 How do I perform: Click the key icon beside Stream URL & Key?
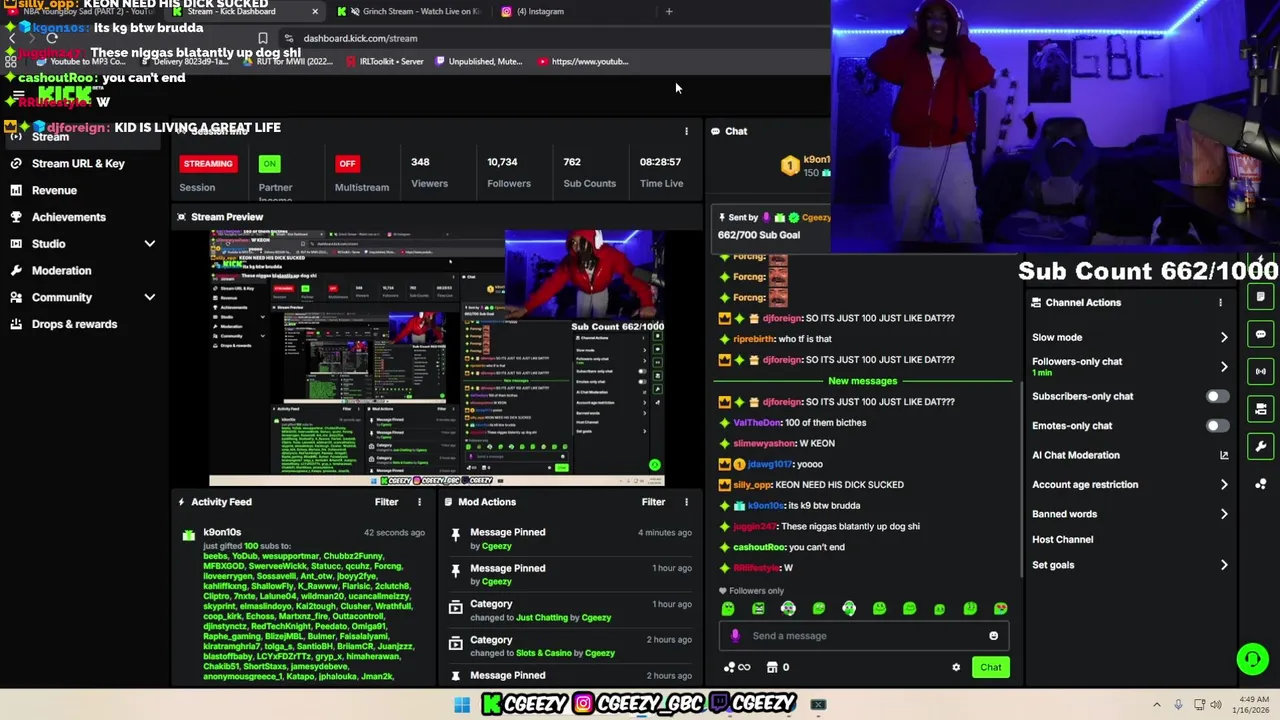point(16,163)
